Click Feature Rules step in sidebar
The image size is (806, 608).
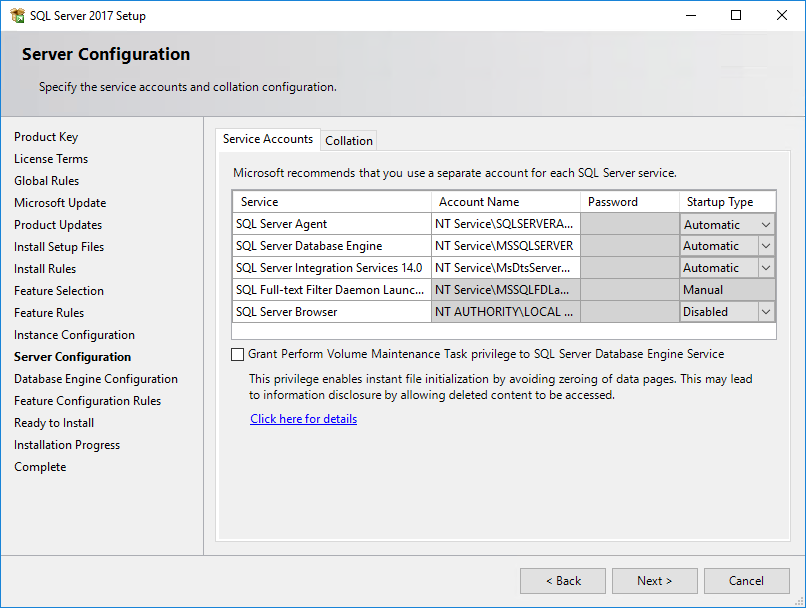coord(49,313)
